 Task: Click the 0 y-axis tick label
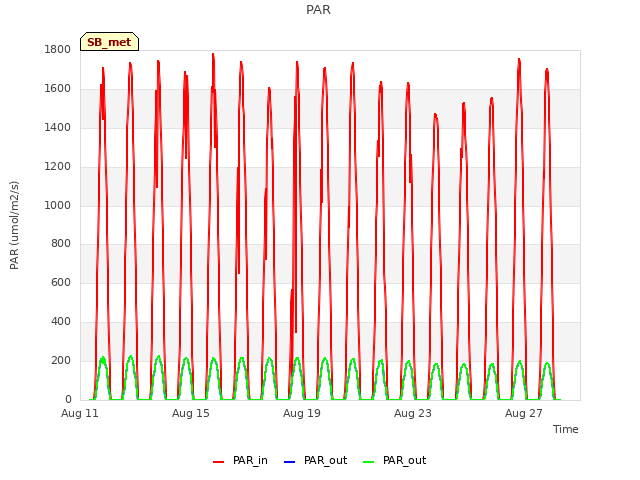tap(68, 399)
